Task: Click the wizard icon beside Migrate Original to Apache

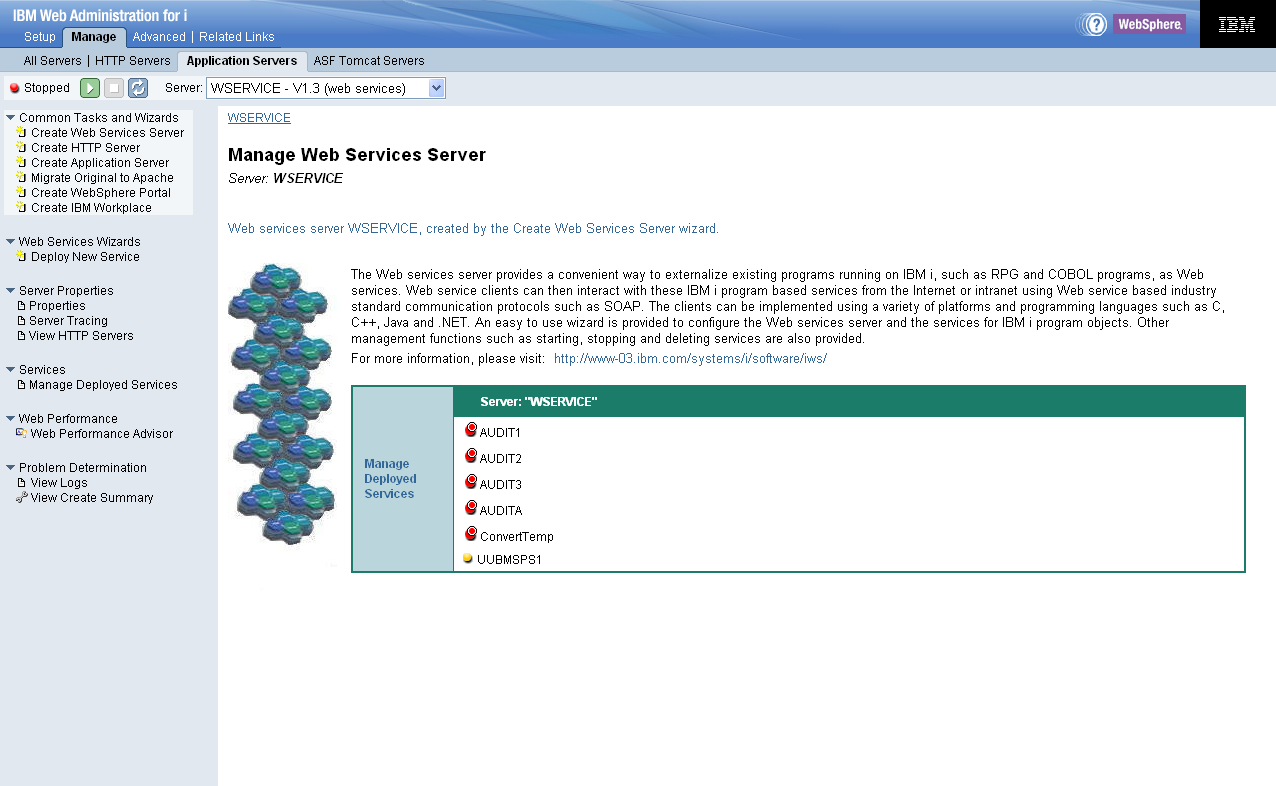Action: [22, 177]
